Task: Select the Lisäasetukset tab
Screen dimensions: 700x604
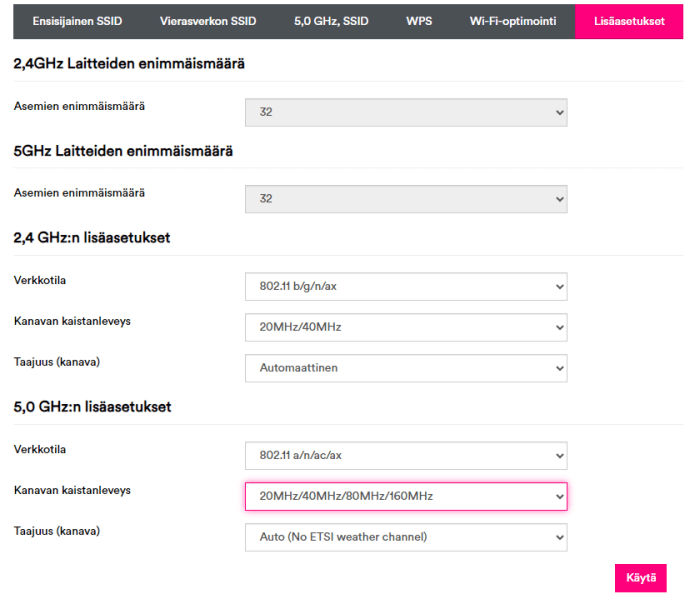Action: [629, 21]
